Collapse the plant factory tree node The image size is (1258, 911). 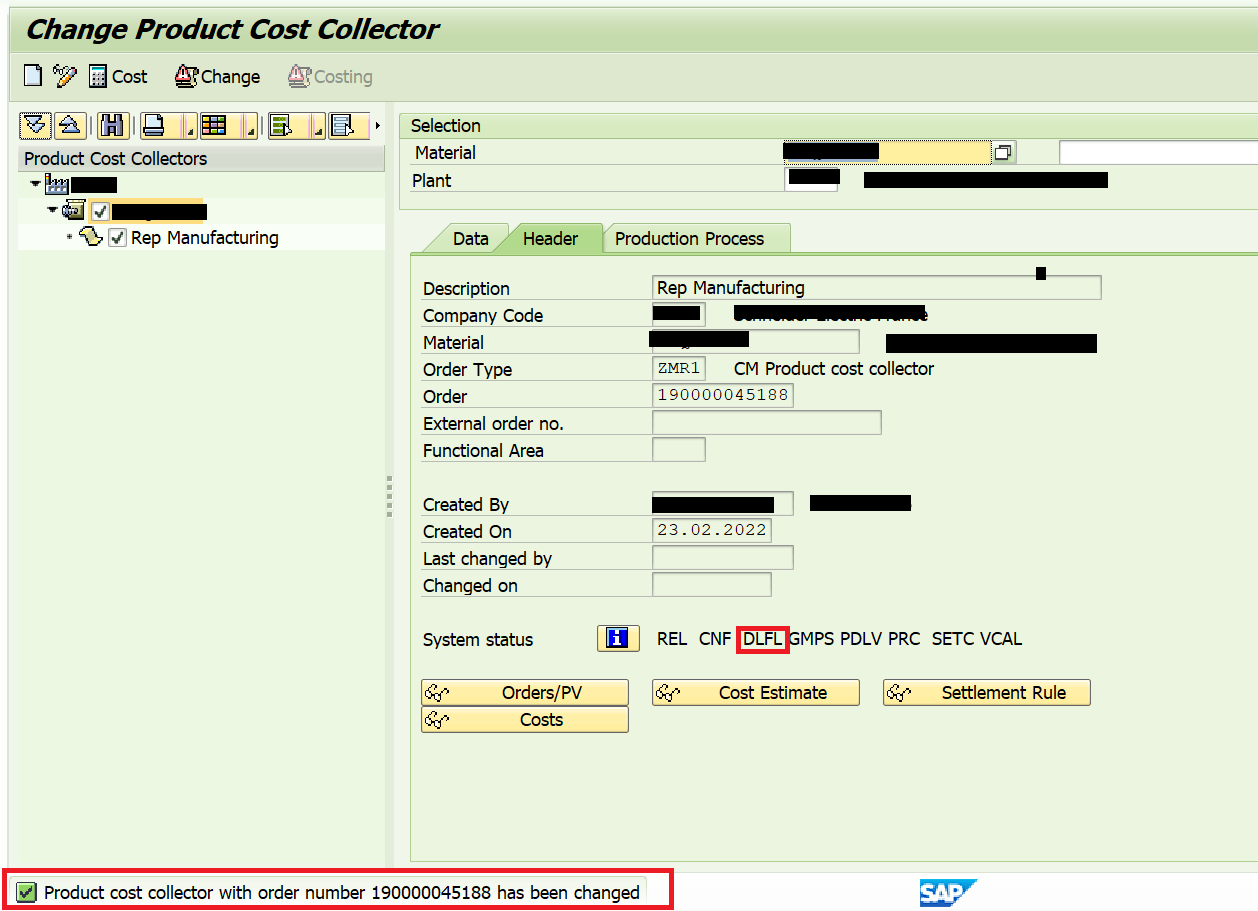click(35, 184)
